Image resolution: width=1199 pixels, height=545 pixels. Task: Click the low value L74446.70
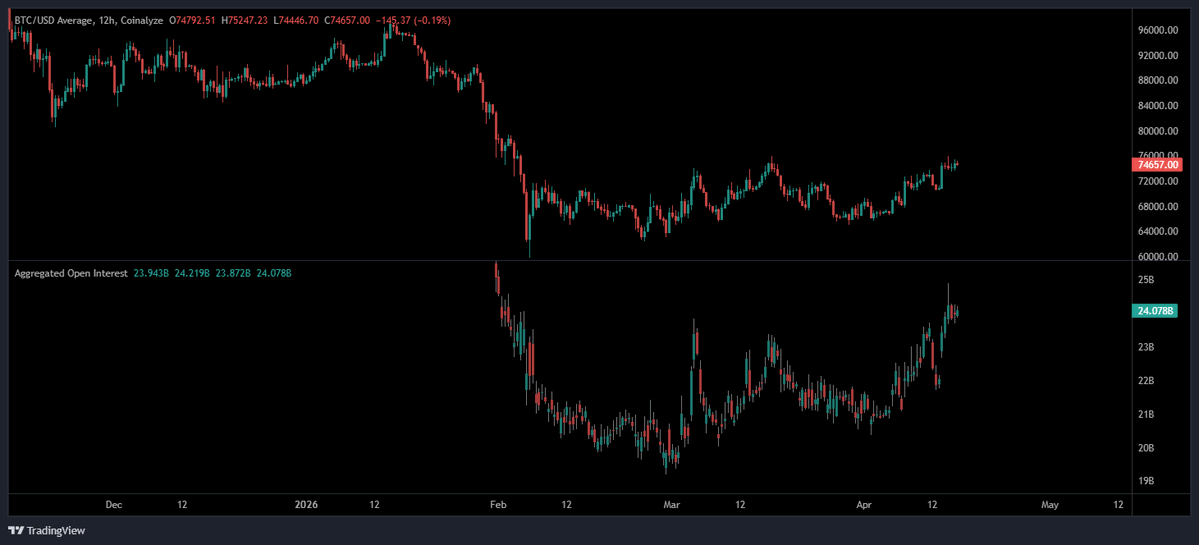[x=296, y=21]
